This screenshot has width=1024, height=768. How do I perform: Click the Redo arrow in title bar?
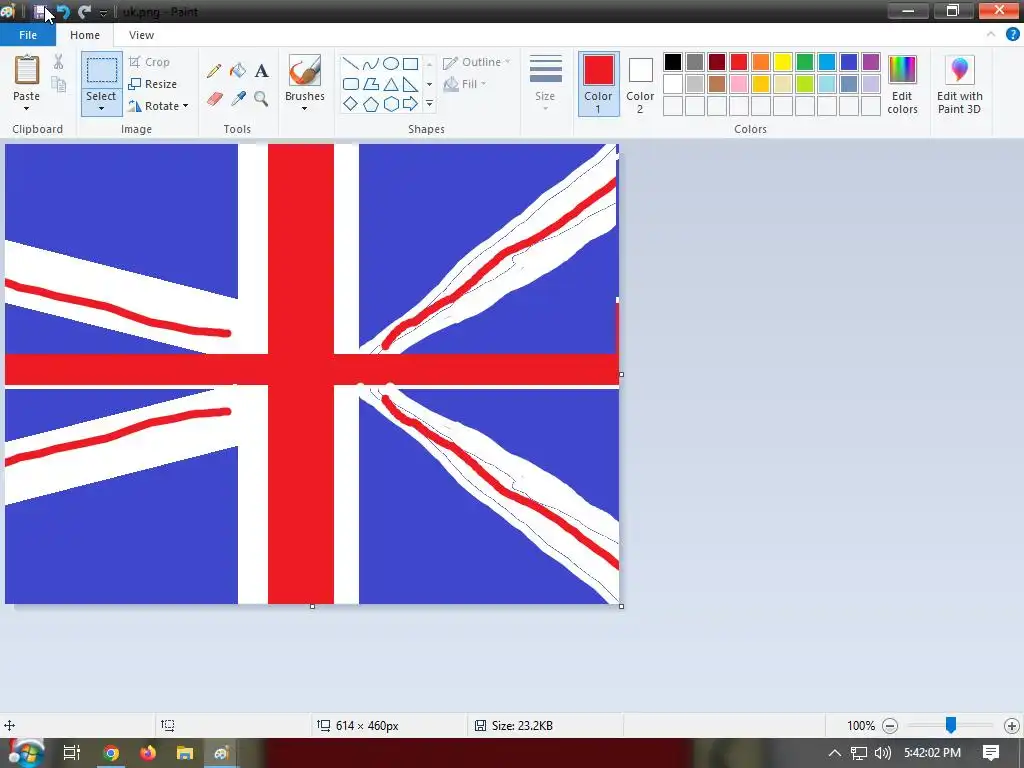[x=84, y=12]
